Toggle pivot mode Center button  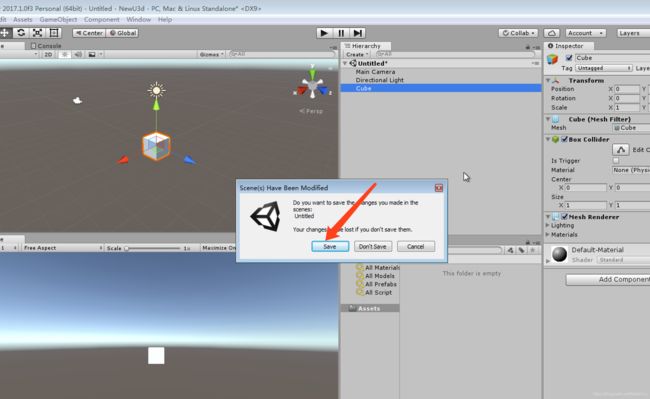coord(89,33)
